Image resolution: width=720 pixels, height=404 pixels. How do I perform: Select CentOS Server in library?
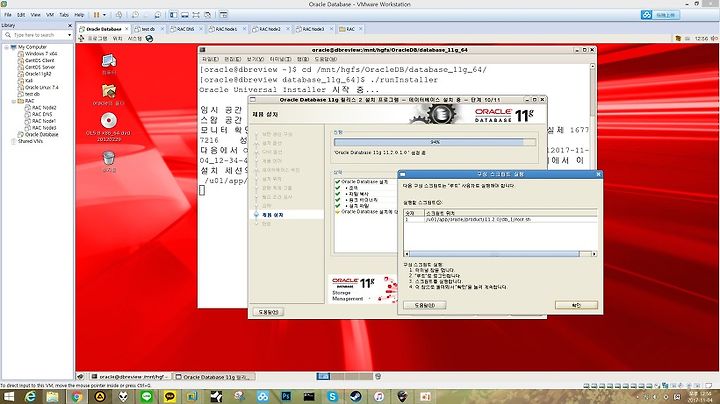click(40, 67)
